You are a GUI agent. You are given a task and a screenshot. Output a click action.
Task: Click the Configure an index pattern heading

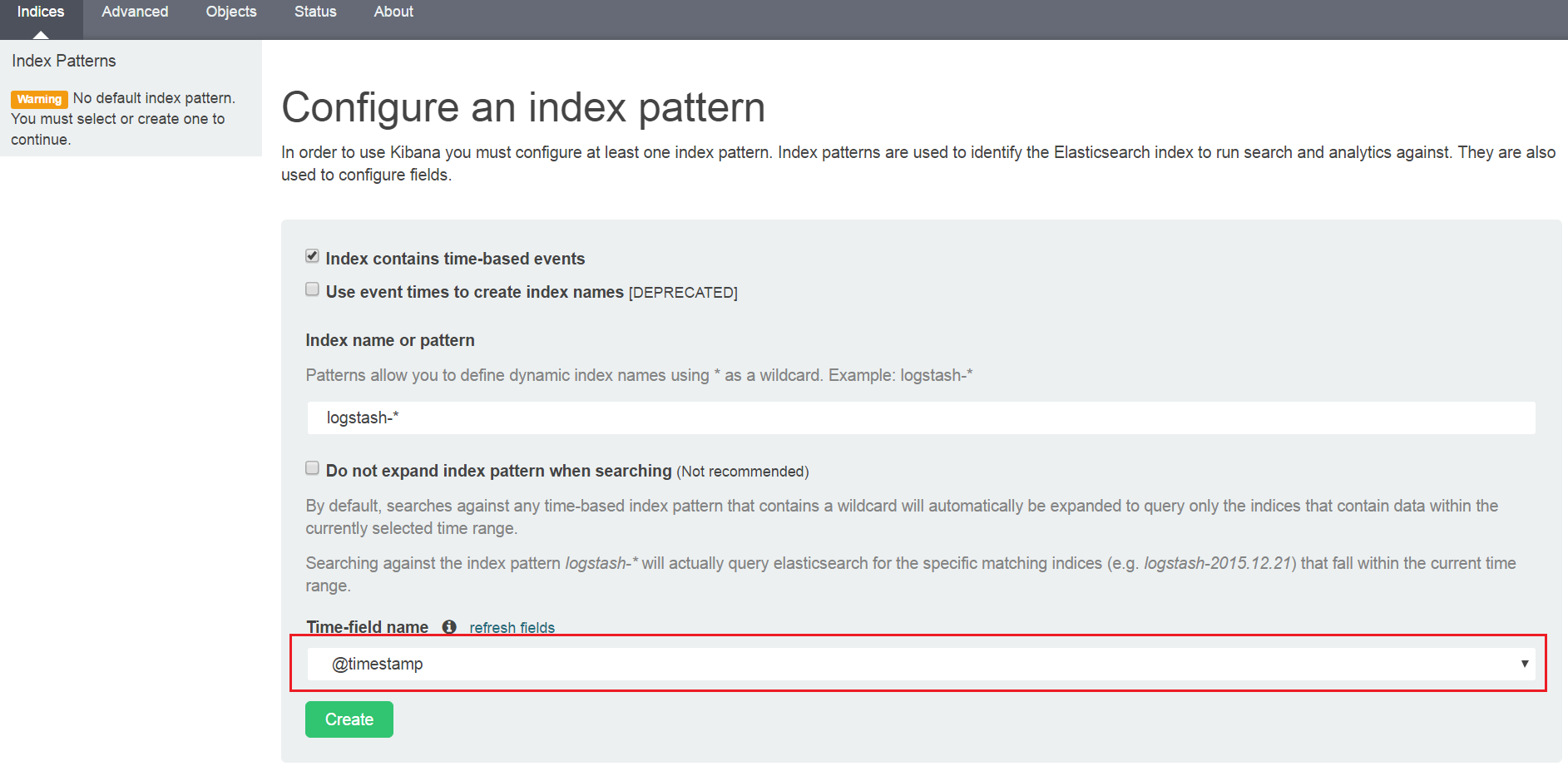[523, 107]
